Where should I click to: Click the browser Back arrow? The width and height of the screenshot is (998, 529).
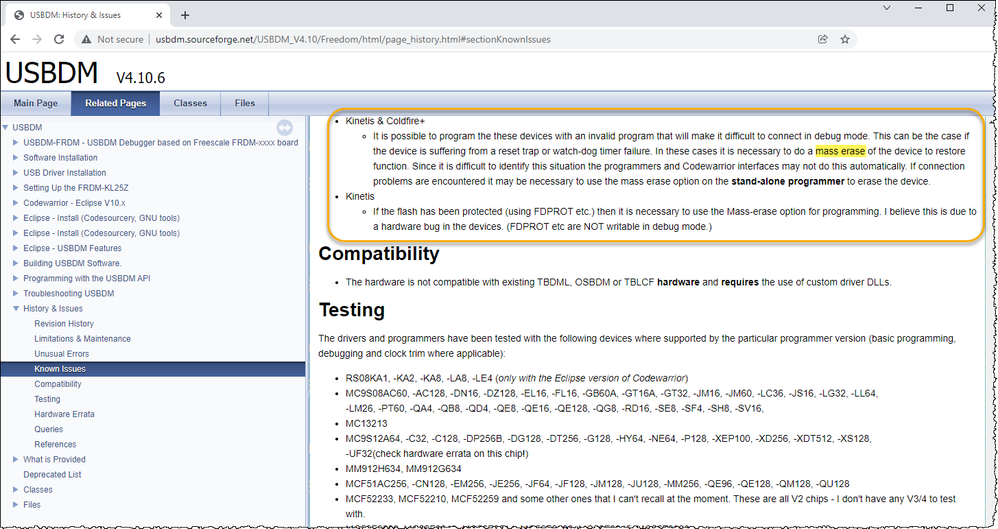coord(15,39)
